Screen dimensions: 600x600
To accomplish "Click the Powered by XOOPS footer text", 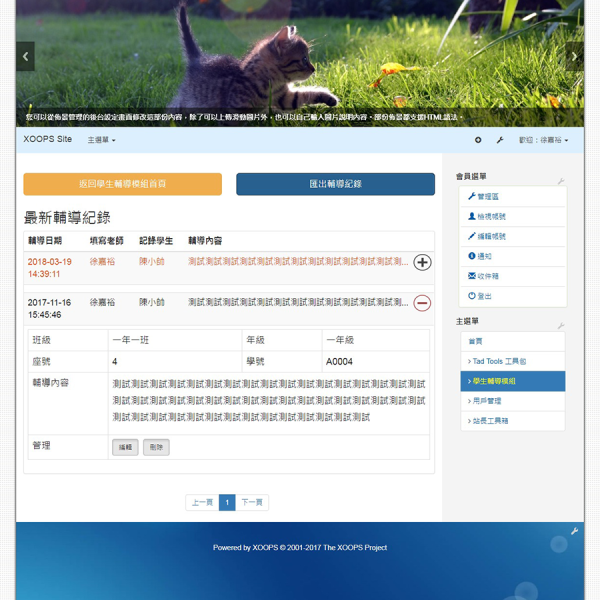I will tap(300, 548).
